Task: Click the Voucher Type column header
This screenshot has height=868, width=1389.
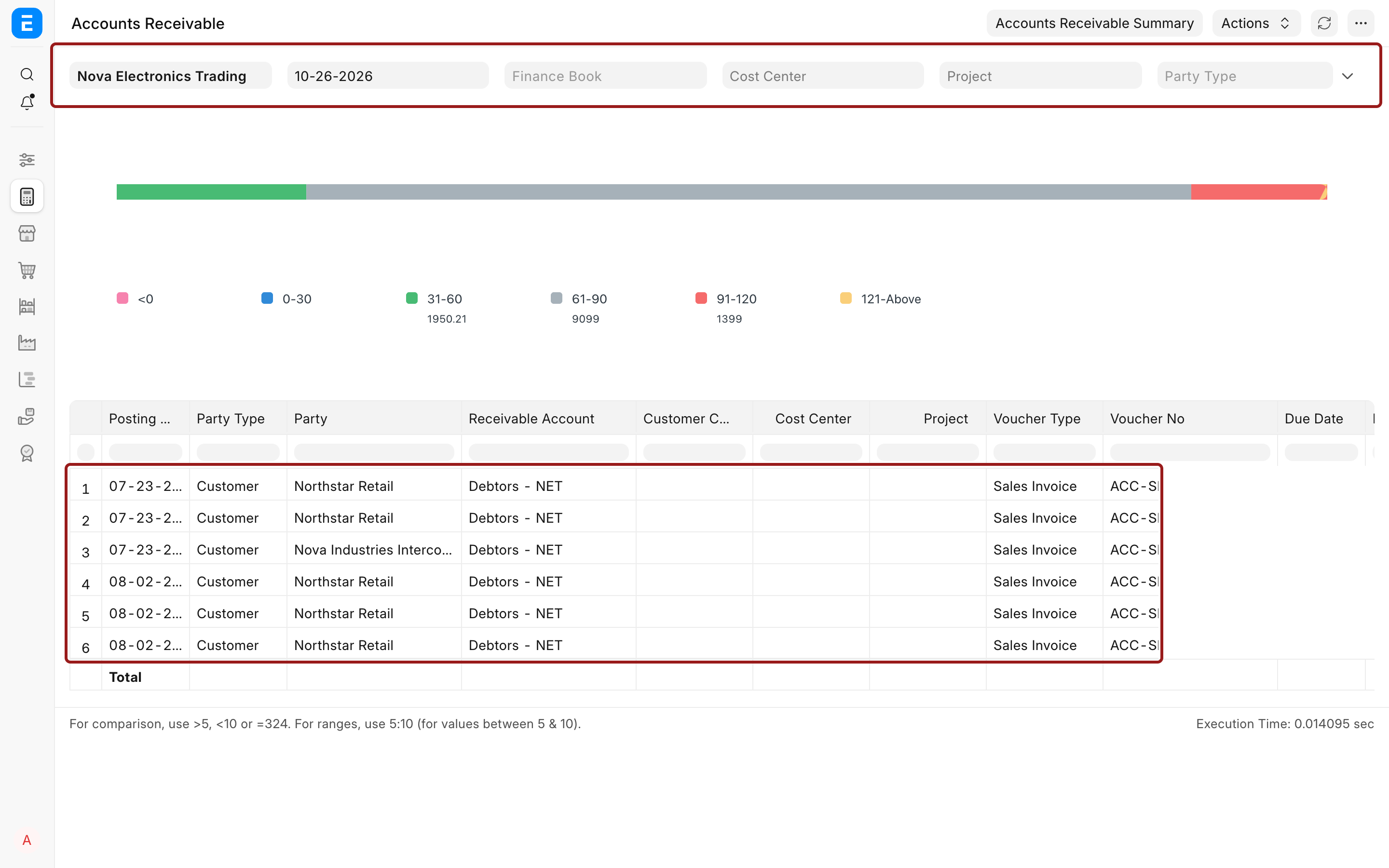Action: click(x=1045, y=419)
